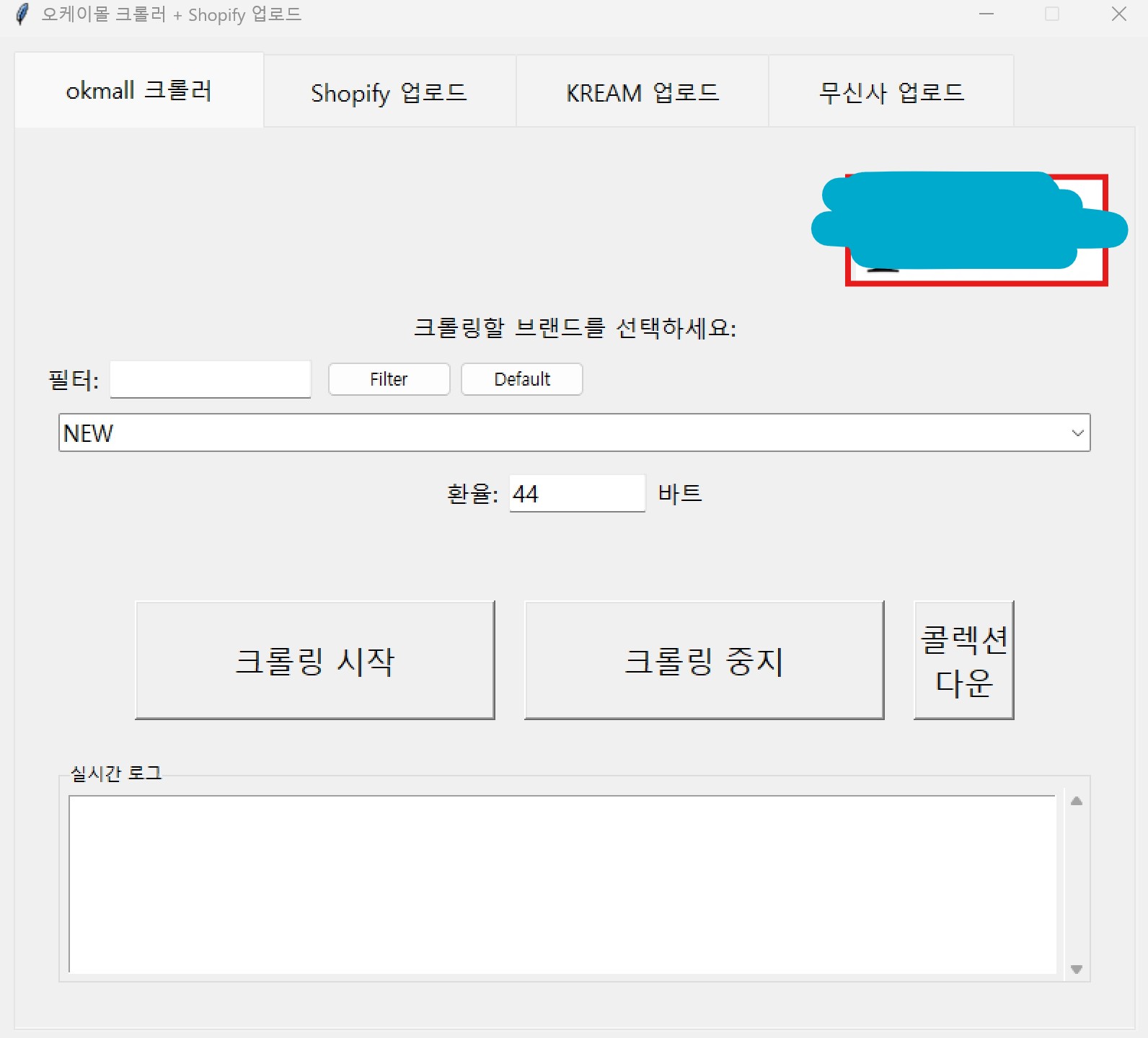Click the log scrollbar down arrow

point(1077,970)
